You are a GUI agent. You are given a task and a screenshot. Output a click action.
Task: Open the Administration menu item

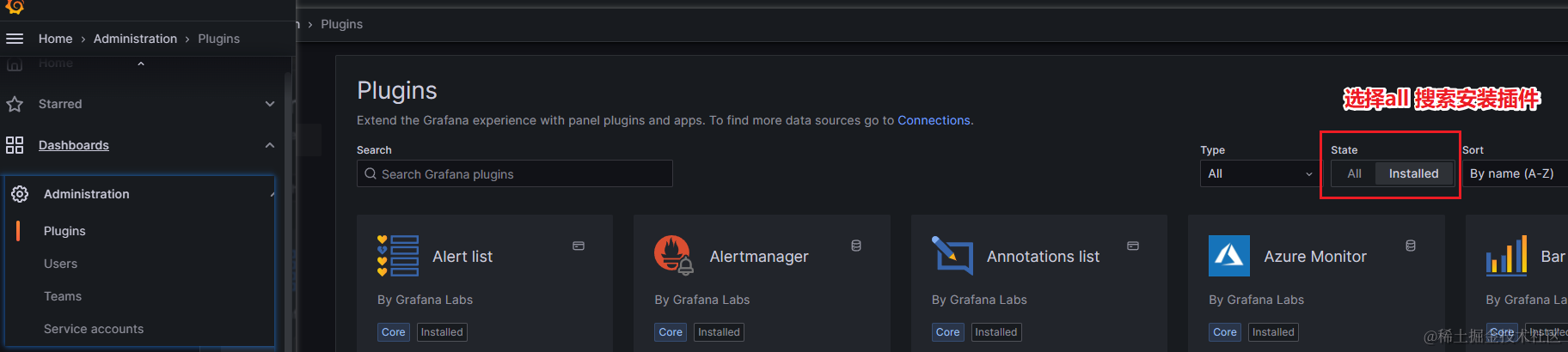tap(87, 194)
